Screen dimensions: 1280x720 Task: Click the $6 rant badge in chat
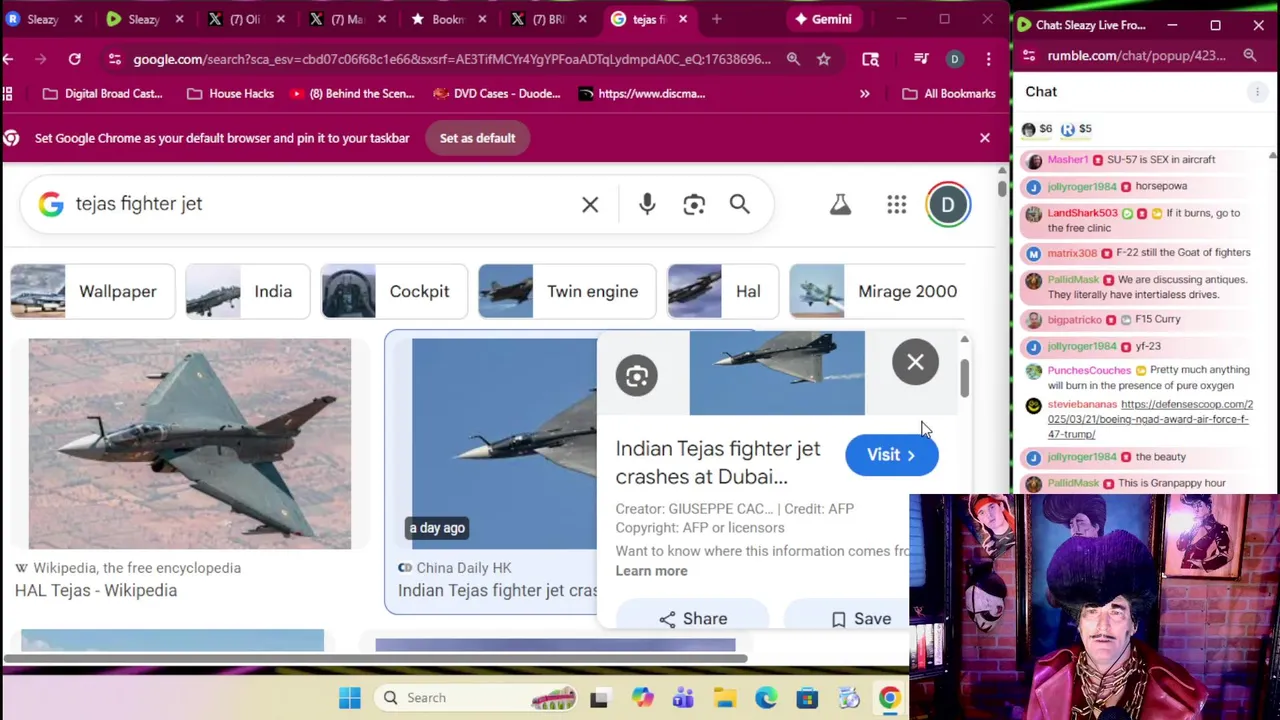(1036, 129)
